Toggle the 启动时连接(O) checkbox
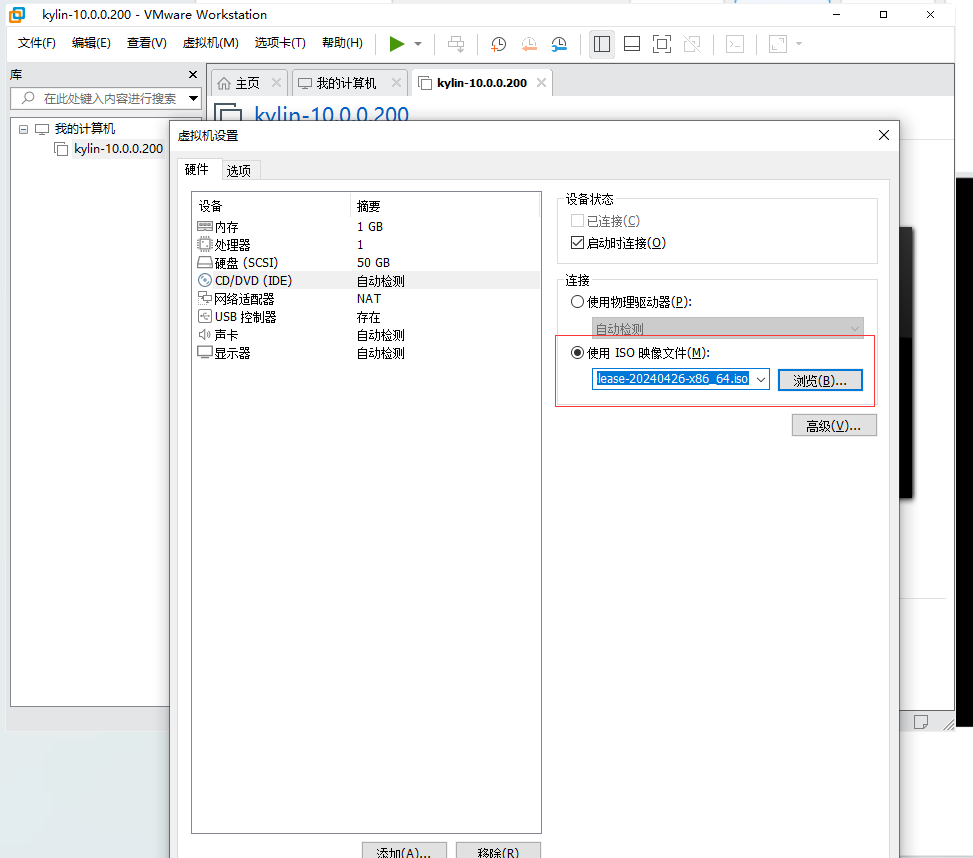Viewport: 973px width, 858px height. (x=577, y=243)
